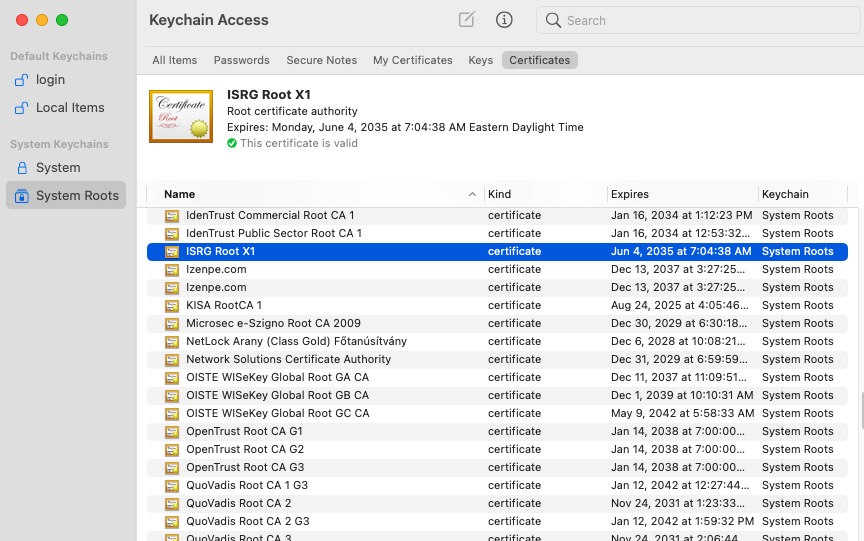Image resolution: width=864 pixels, height=541 pixels.
Task: Sort list by Expires column
Action: point(630,194)
